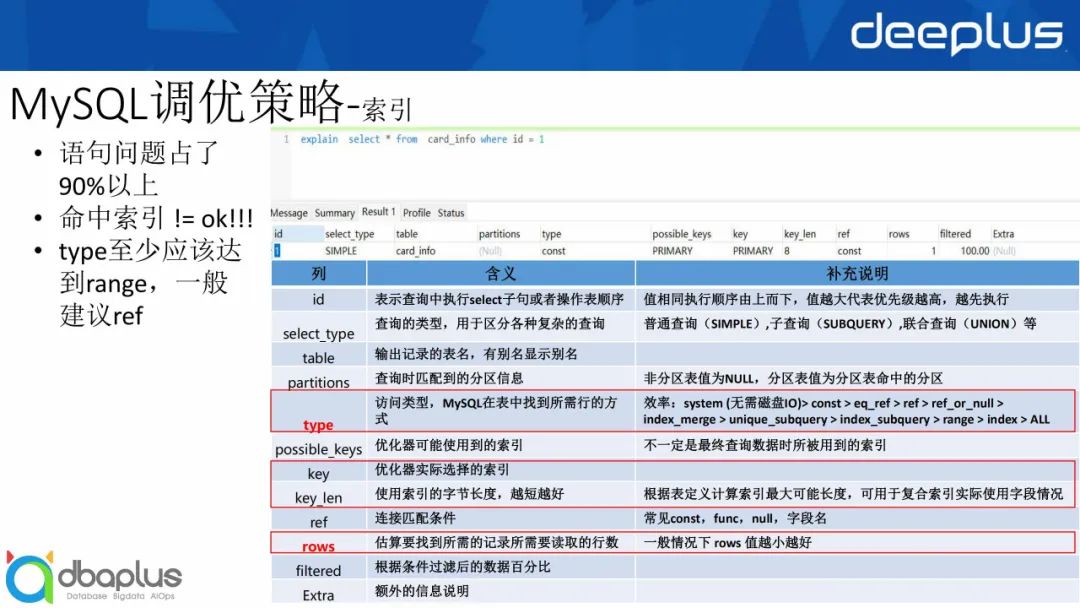The image size is (1080, 608).
Task: Click the key_len column header in result grid
Action: [799, 234]
